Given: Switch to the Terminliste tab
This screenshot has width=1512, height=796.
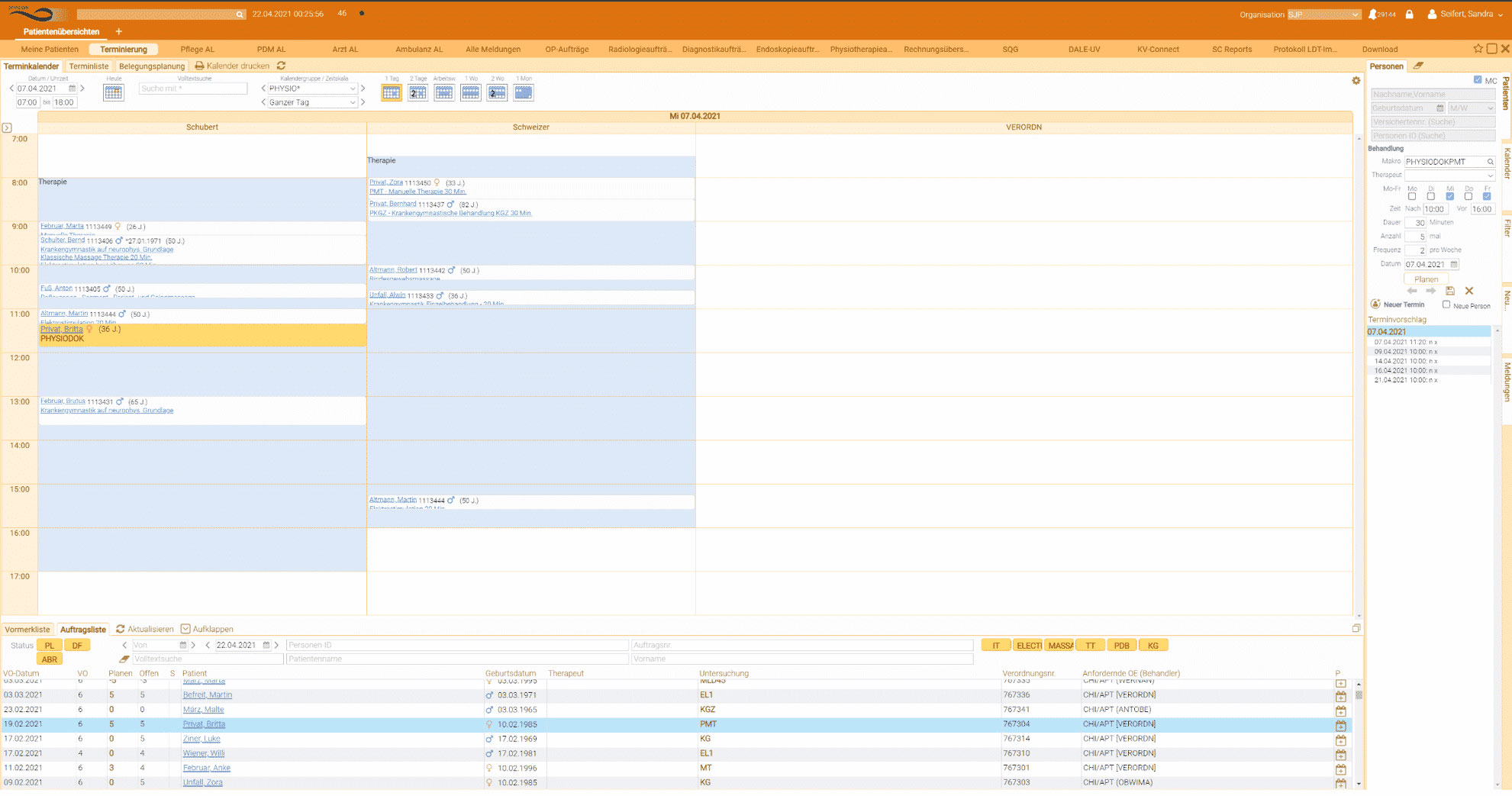Looking at the screenshot, I should pos(89,66).
